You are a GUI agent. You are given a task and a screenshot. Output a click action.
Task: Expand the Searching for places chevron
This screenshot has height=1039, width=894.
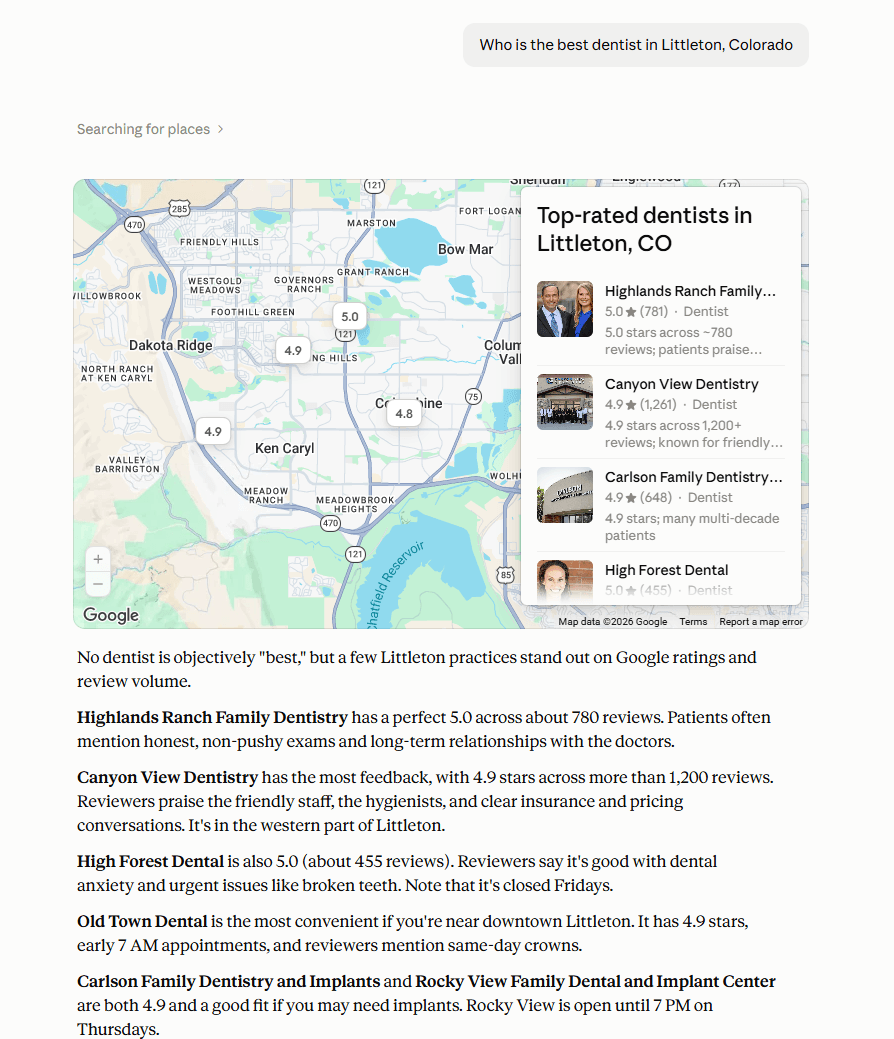pos(221,129)
